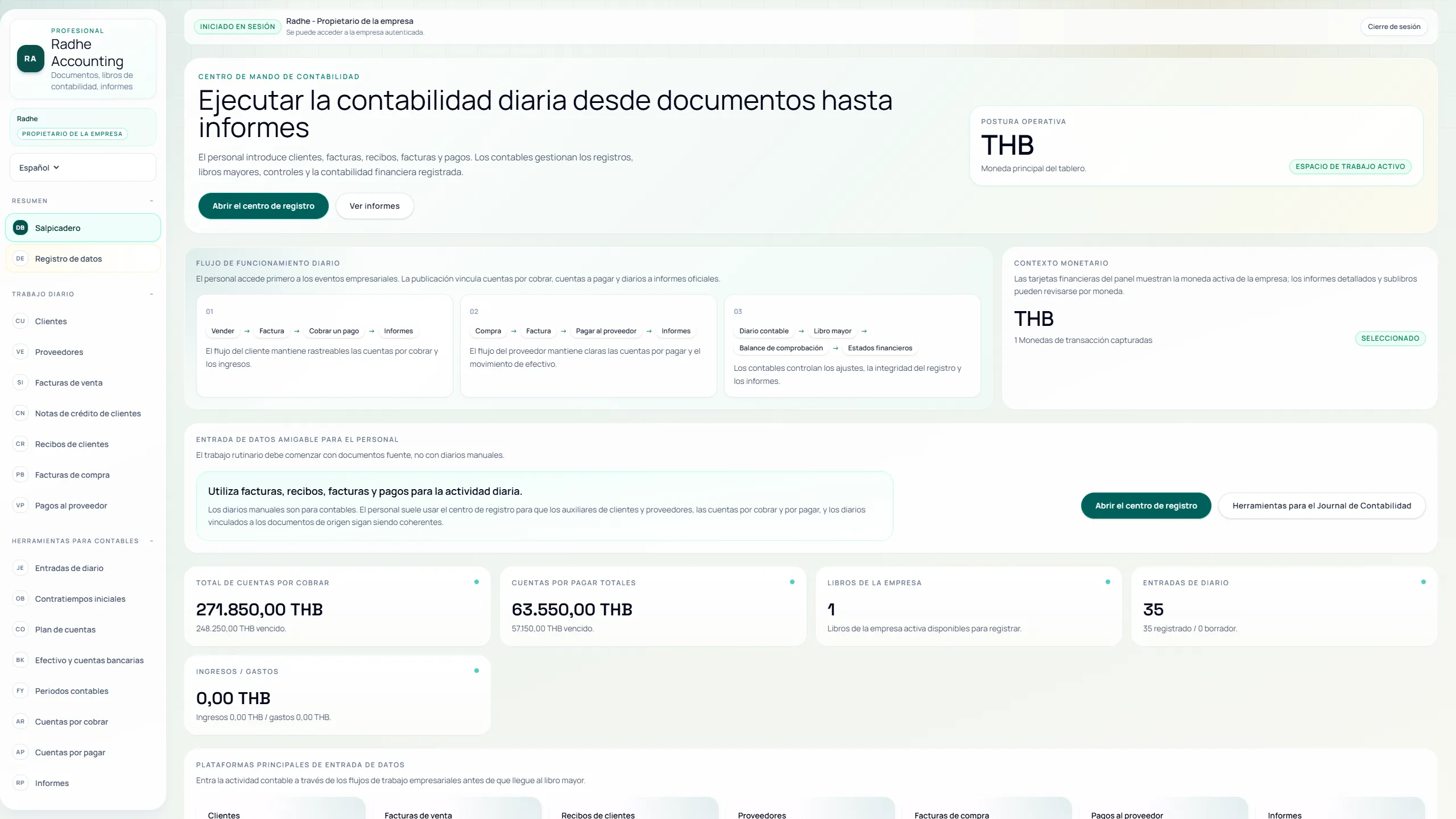Open Cuentas por pagar in sidebar

click(x=83, y=752)
